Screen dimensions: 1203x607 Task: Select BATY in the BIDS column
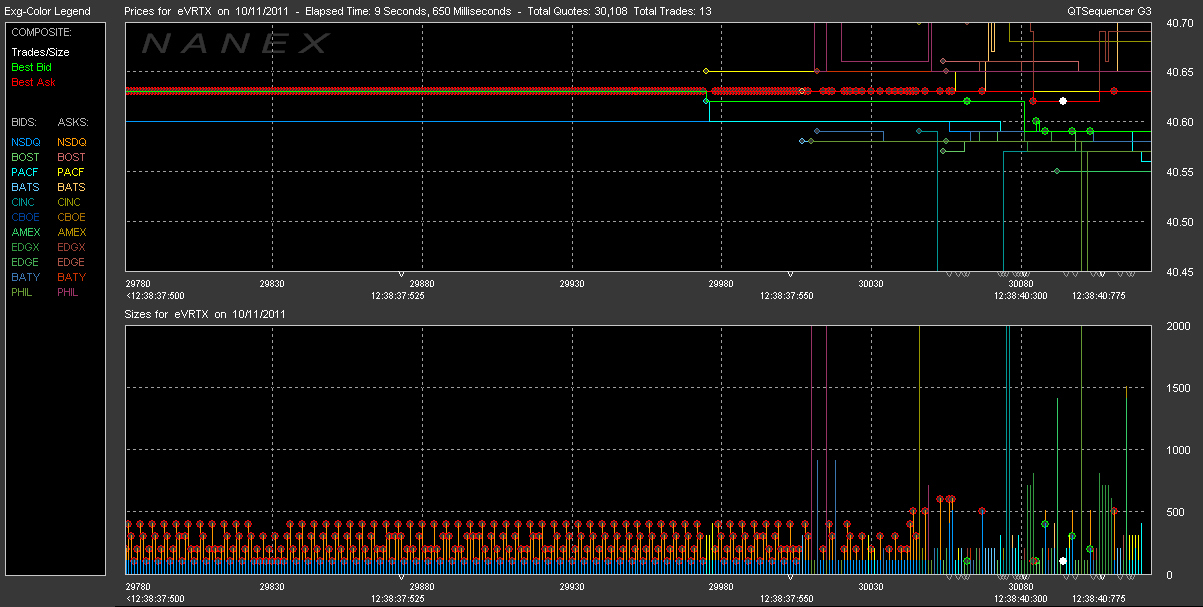point(25,277)
